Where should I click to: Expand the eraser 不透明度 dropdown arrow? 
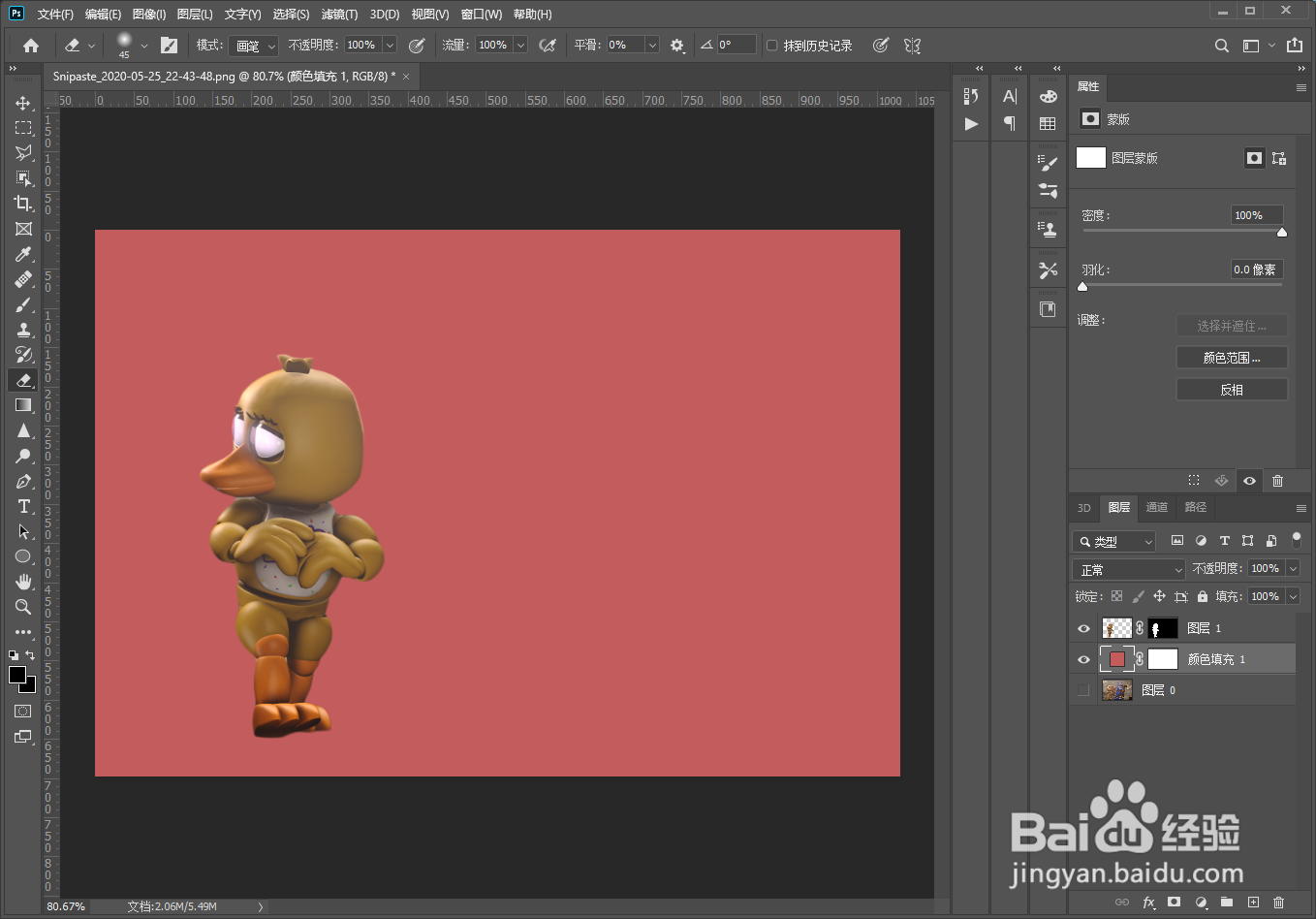[x=390, y=46]
